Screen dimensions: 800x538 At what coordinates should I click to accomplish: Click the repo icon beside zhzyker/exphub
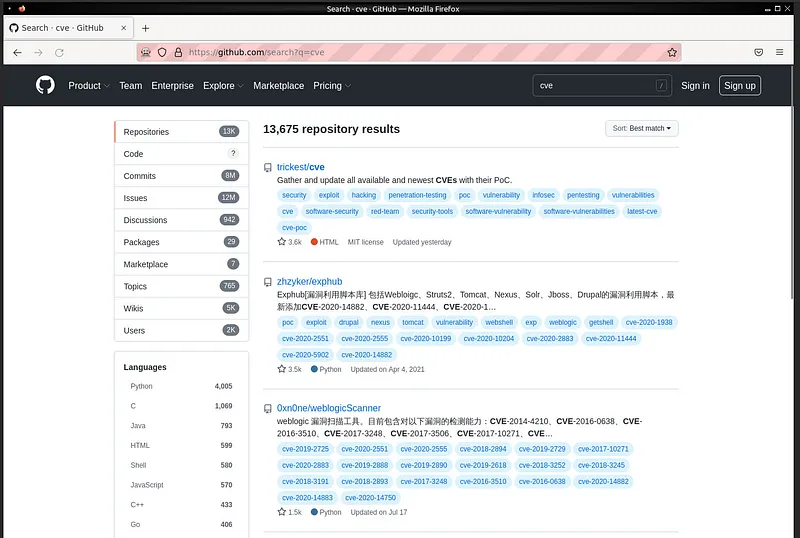pyautogui.click(x=267, y=282)
